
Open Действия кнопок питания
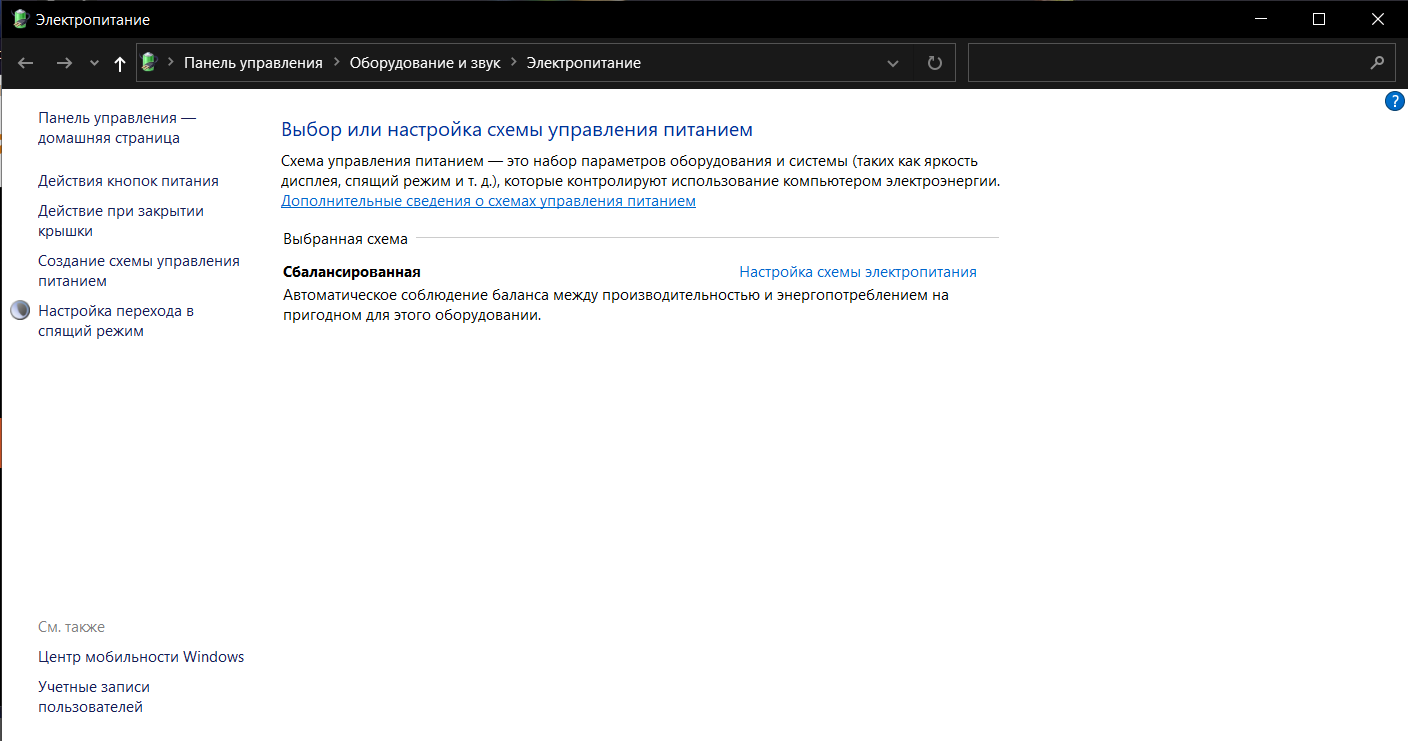(128, 181)
